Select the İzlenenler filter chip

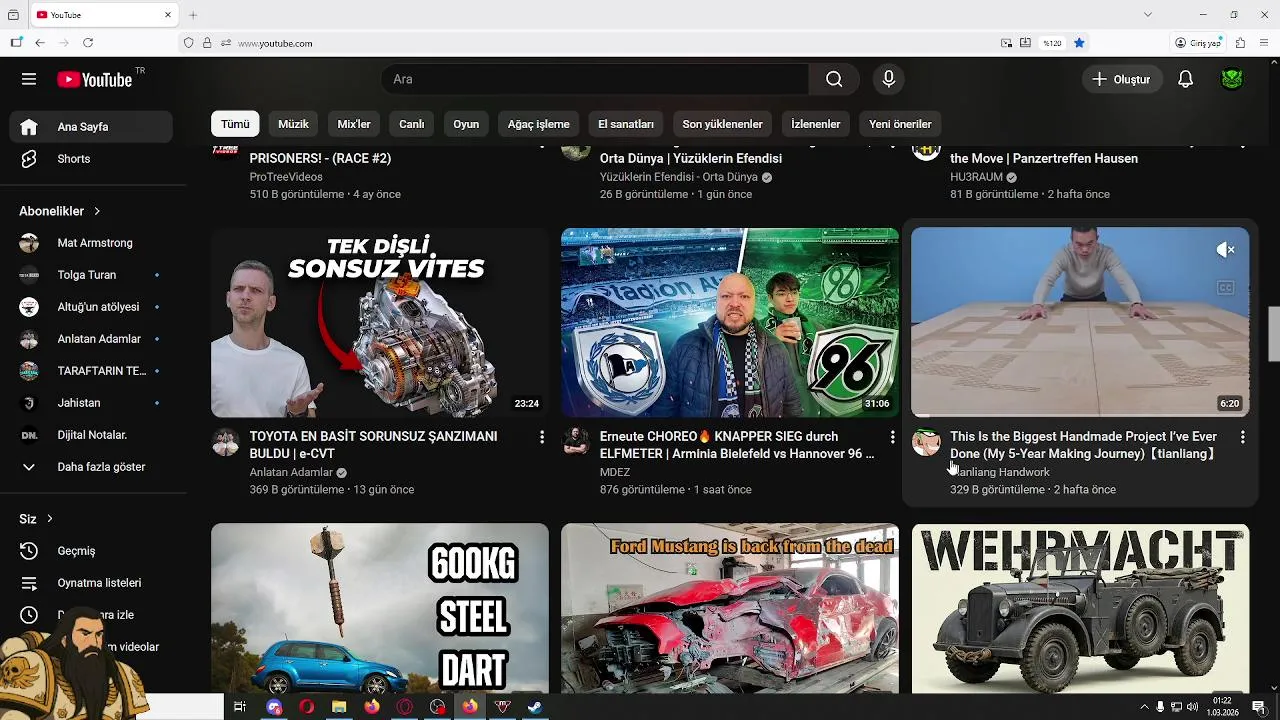pyautogui.click(x=815, y=124)
